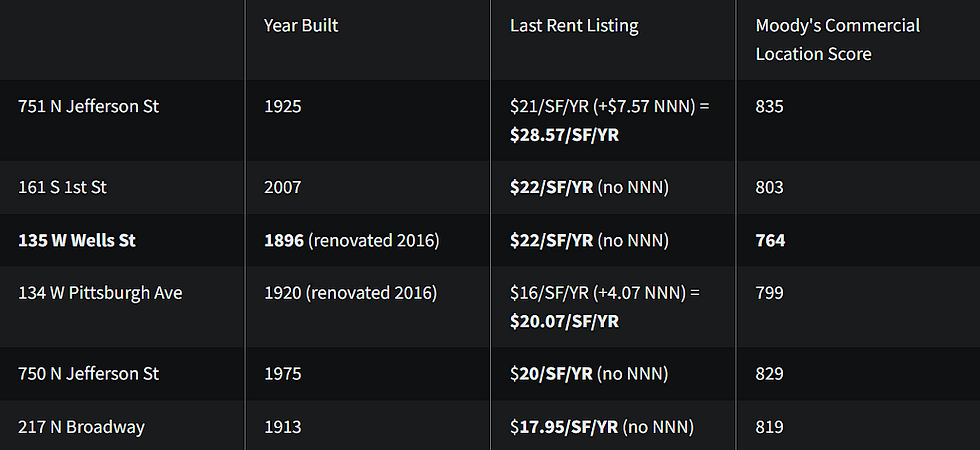Viewport: 980px width, 450px height.
Task: Select the 217 N Broadway address cell
Action: 81,428
